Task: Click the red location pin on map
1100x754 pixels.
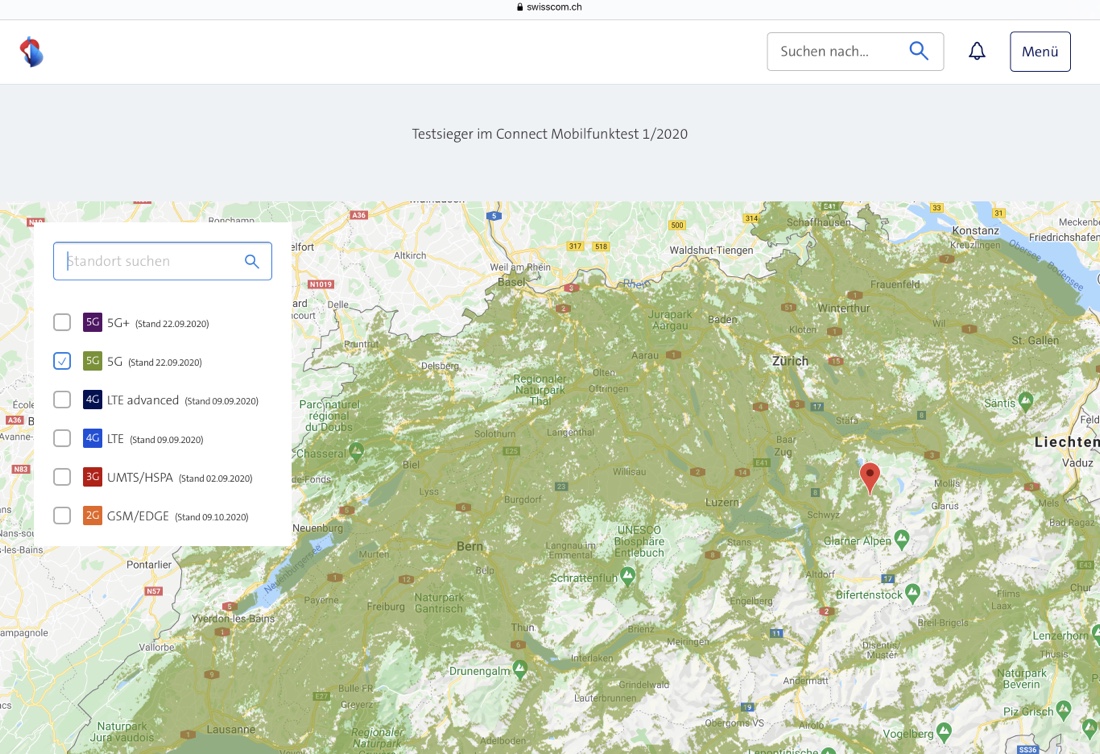Action: [x=870, y=476]
